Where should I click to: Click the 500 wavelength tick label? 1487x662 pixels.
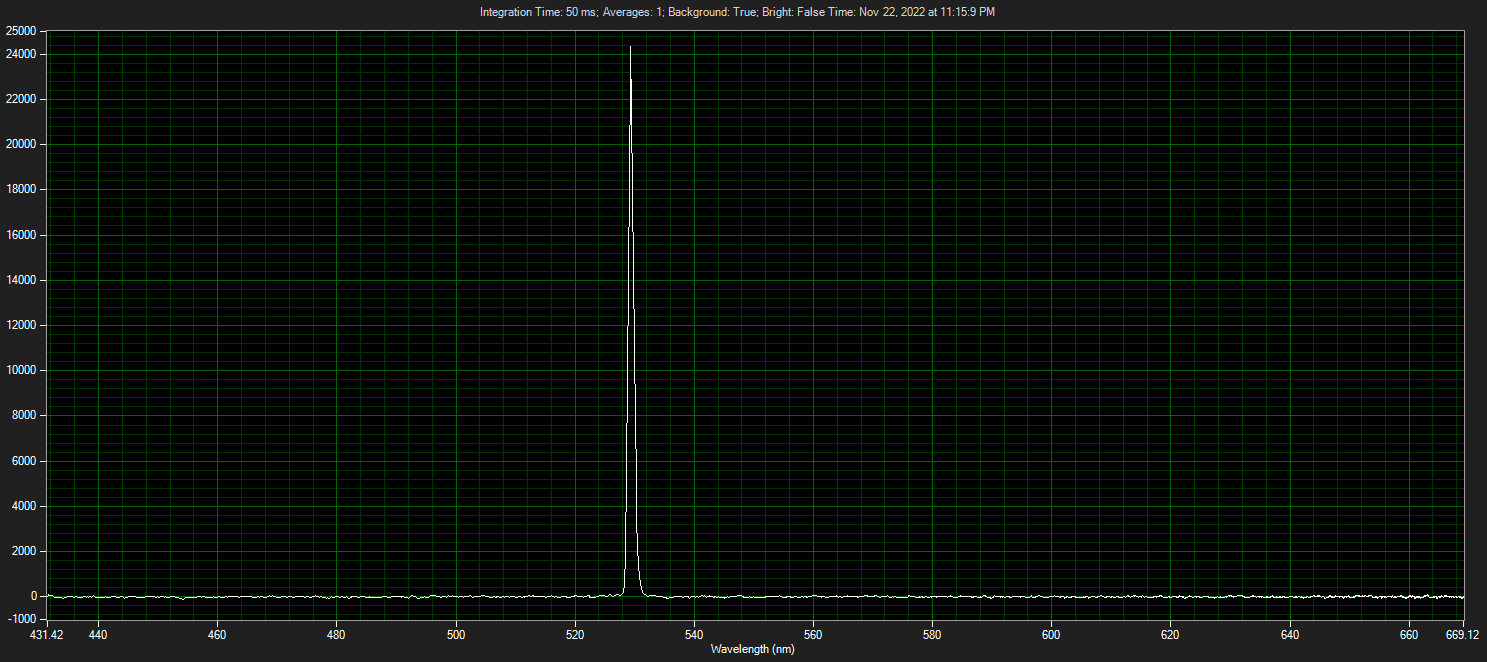[x=456, y=634]
